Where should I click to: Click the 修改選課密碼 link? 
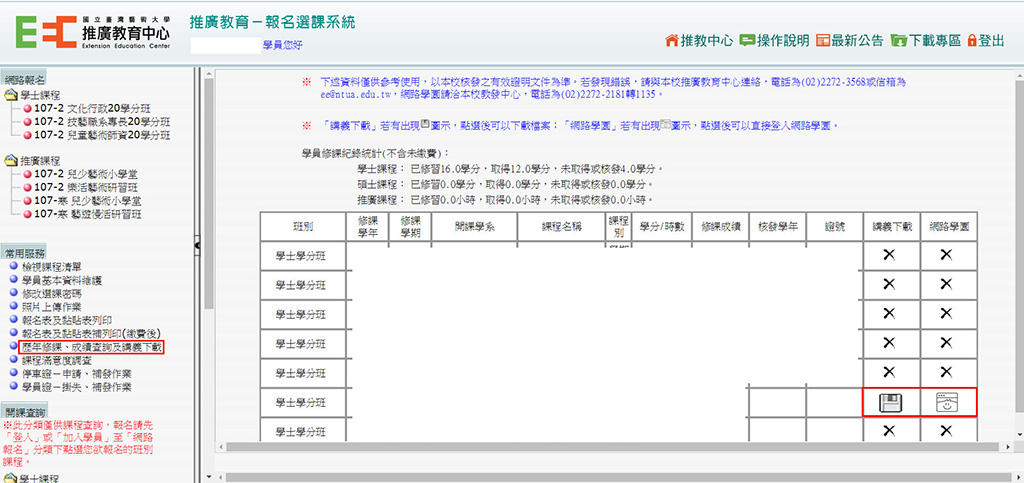62,294
